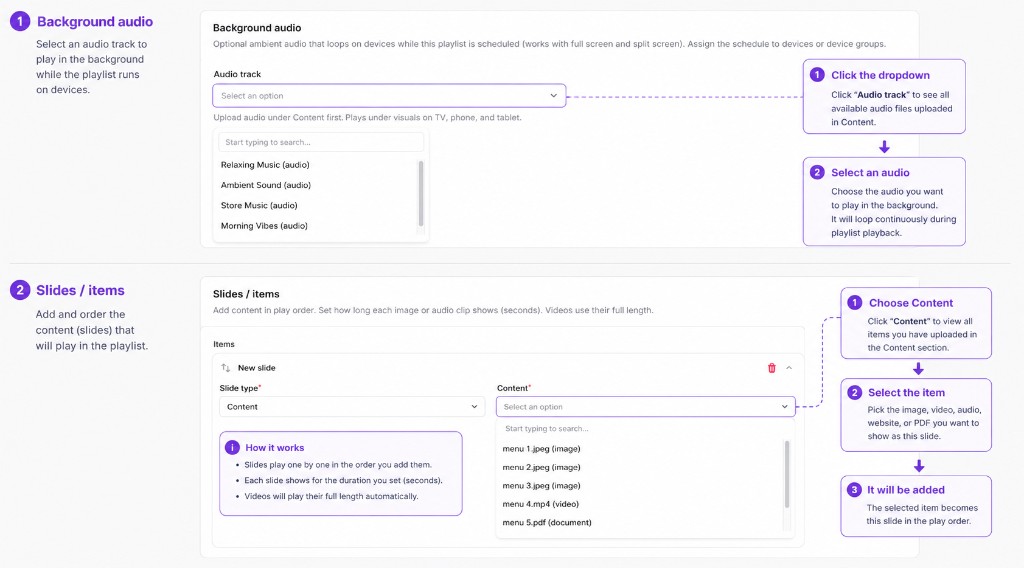
Task: Open the Audio track dropdown
Action: [389, 95]
